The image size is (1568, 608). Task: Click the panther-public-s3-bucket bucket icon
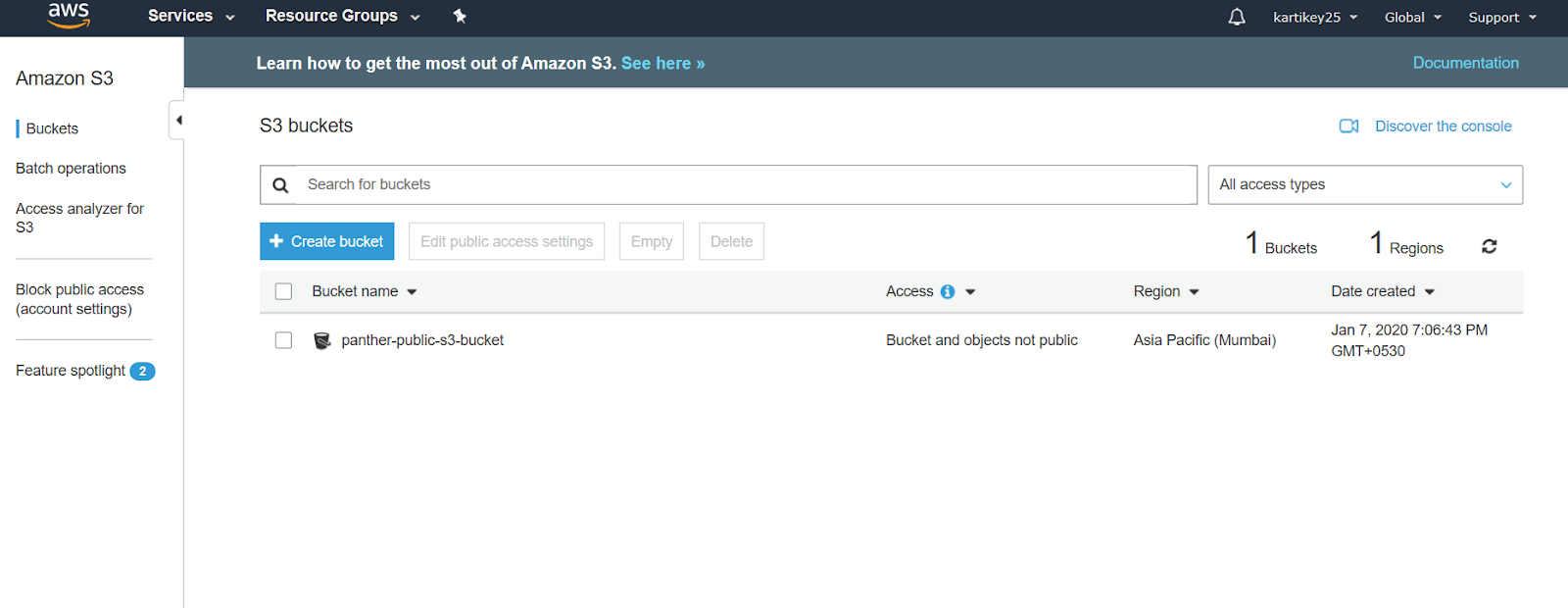321,340
